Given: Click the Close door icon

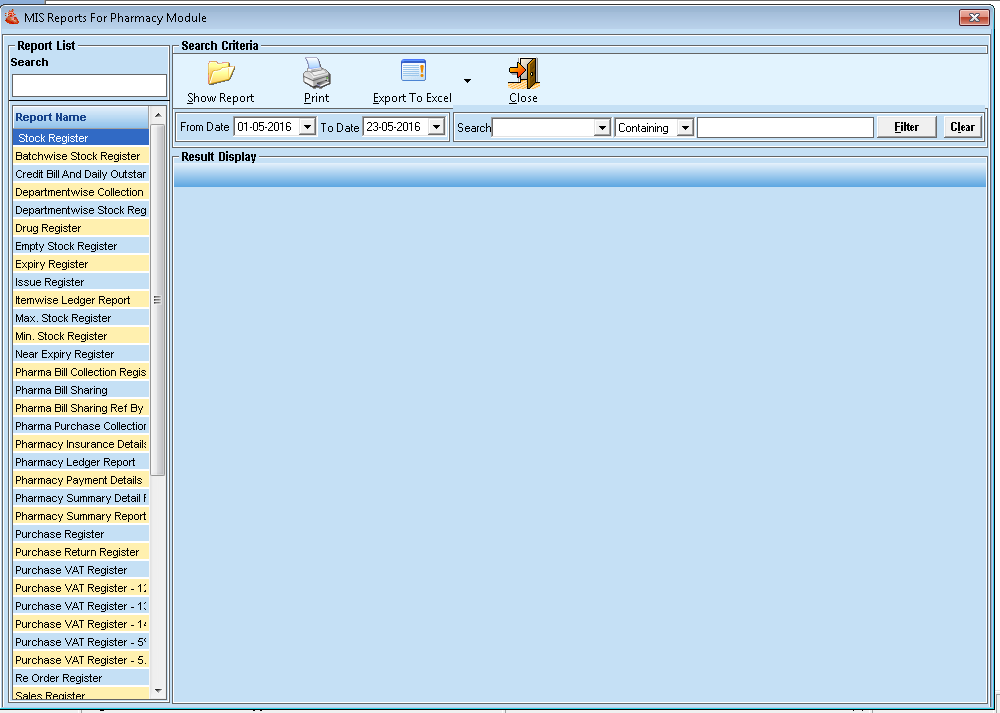Looking at the screenshot, I should coord(523,74).
